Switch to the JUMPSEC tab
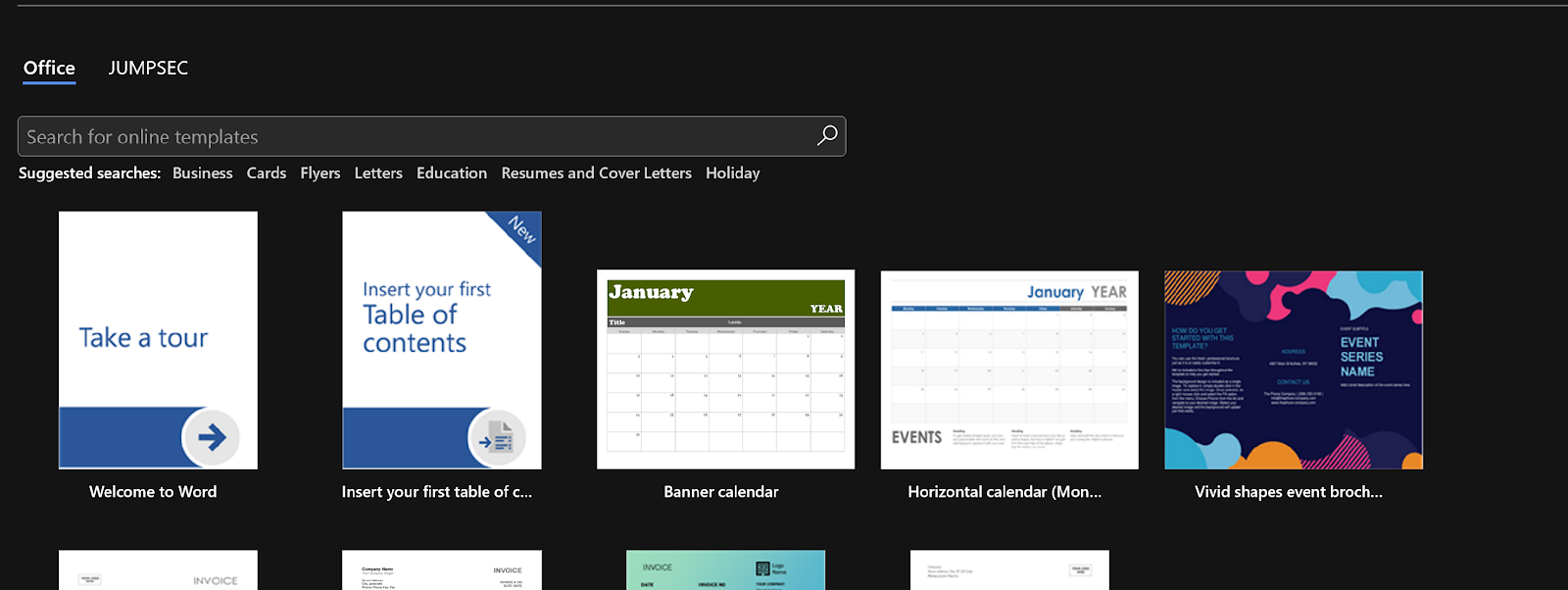Viewport: 1568px width, 590px height. tap(148, 68)
